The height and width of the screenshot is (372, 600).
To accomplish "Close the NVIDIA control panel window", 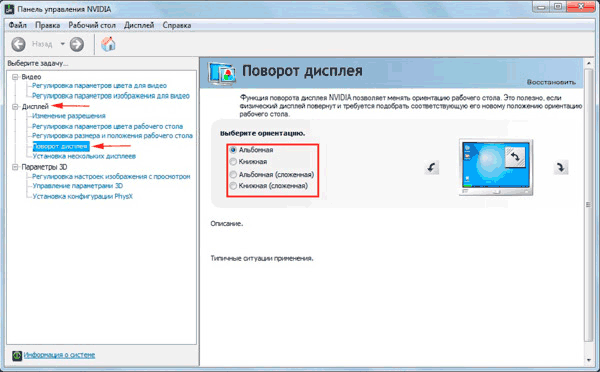I will click(x=581, y=7).
